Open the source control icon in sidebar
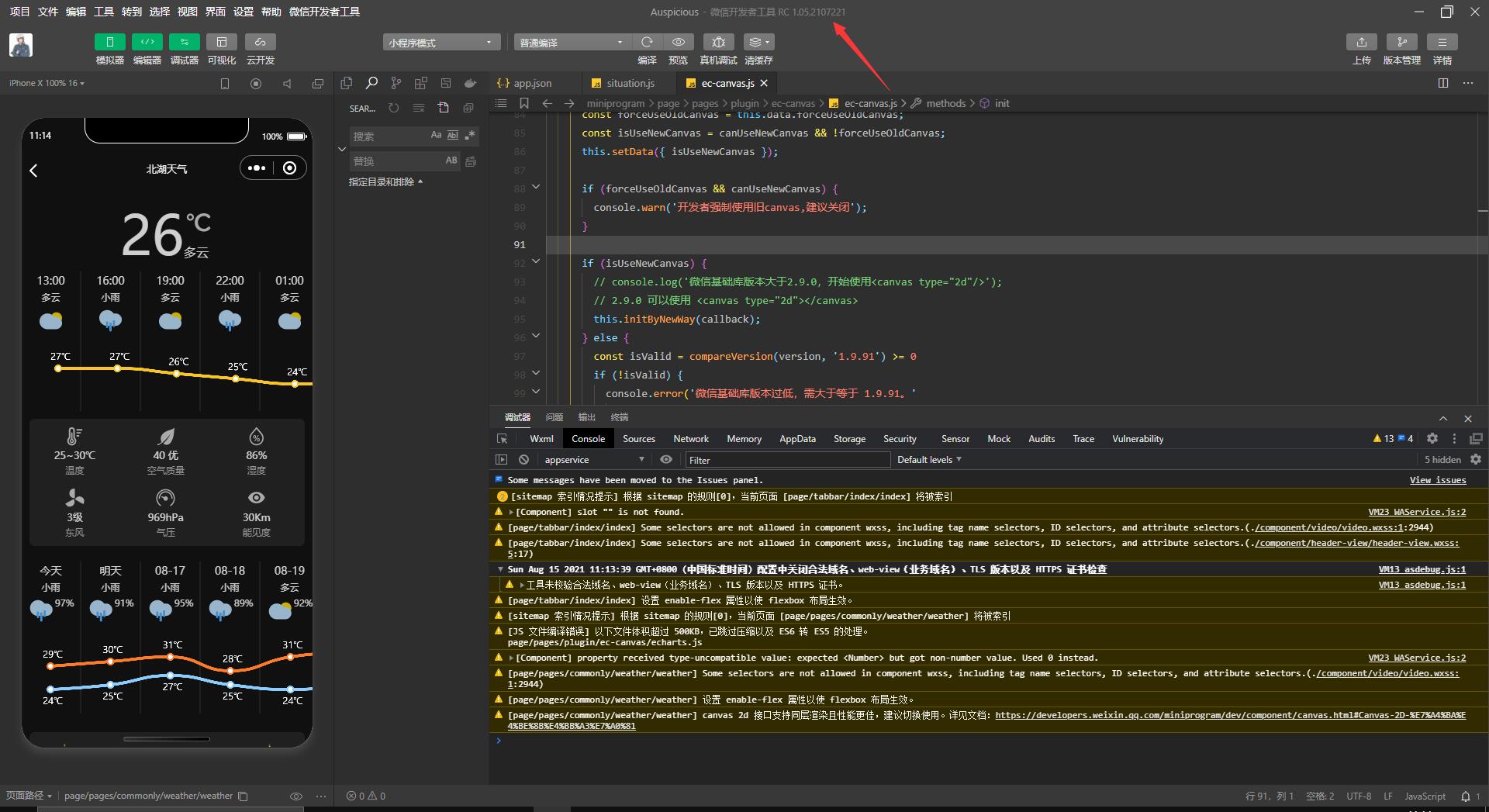1489x812 pixels. pyautogui.click(x=396, y=83)
